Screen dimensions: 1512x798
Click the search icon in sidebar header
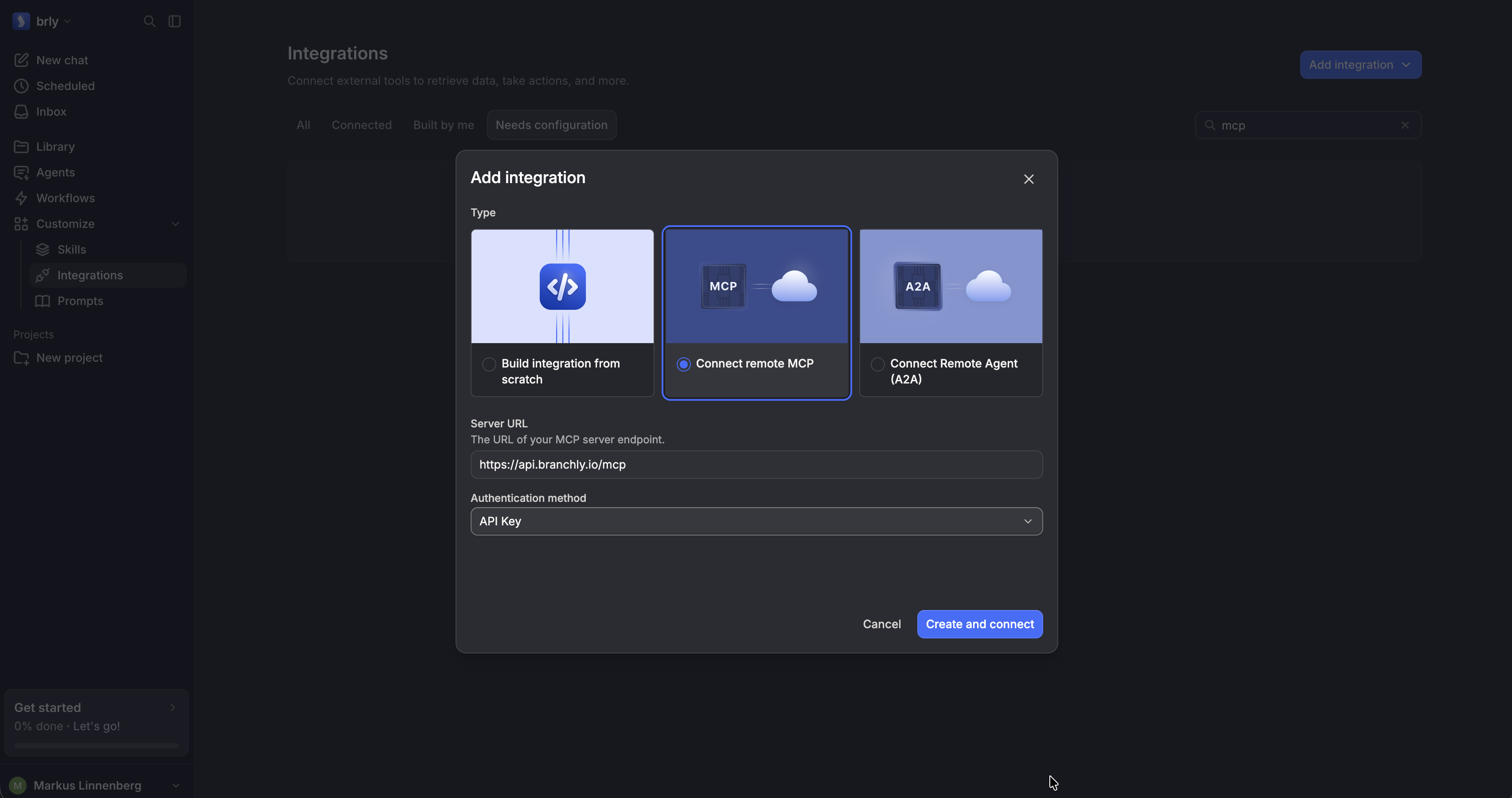[x=150, y=21]
